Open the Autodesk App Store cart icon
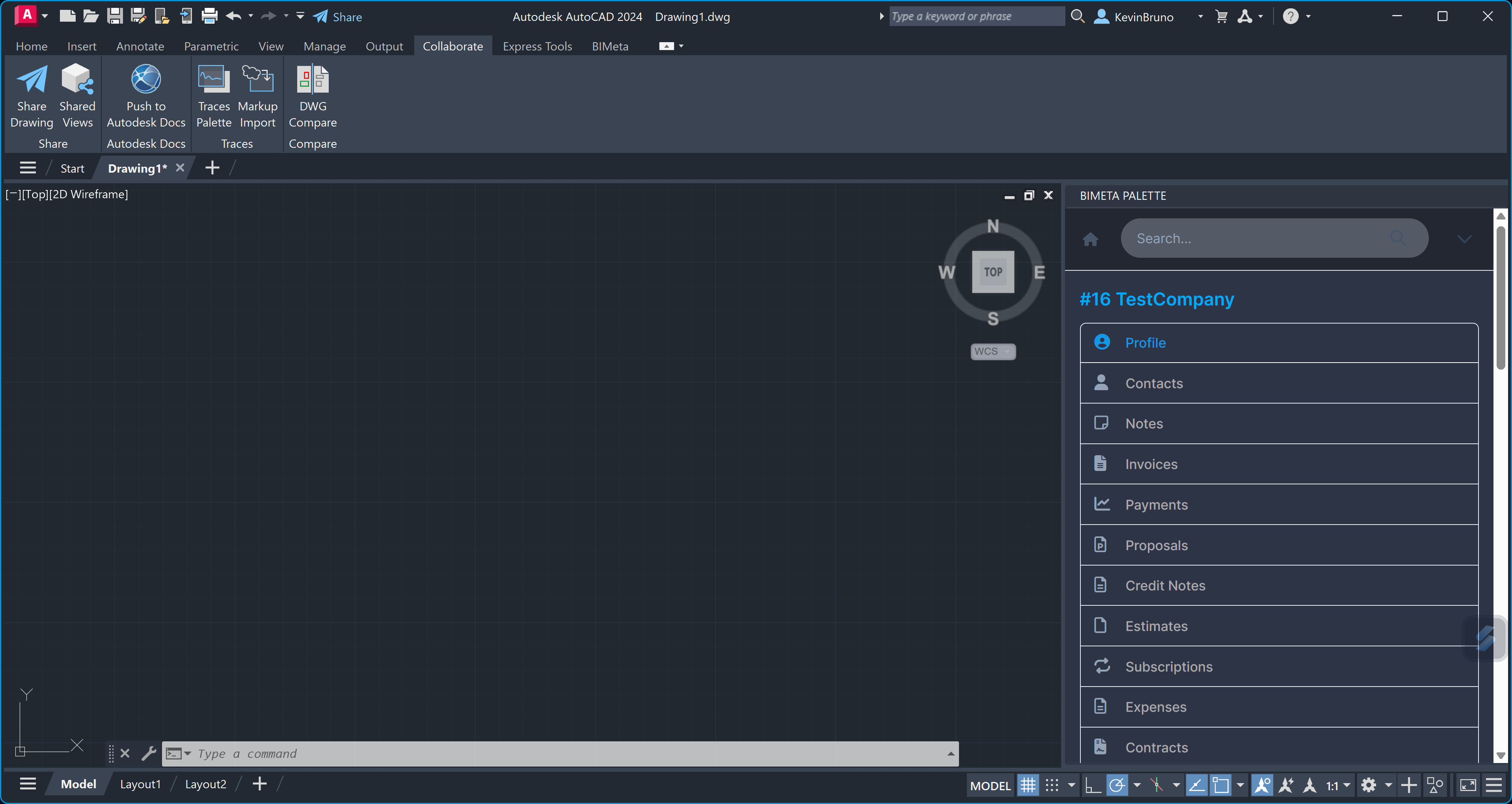 (1222, 17)
